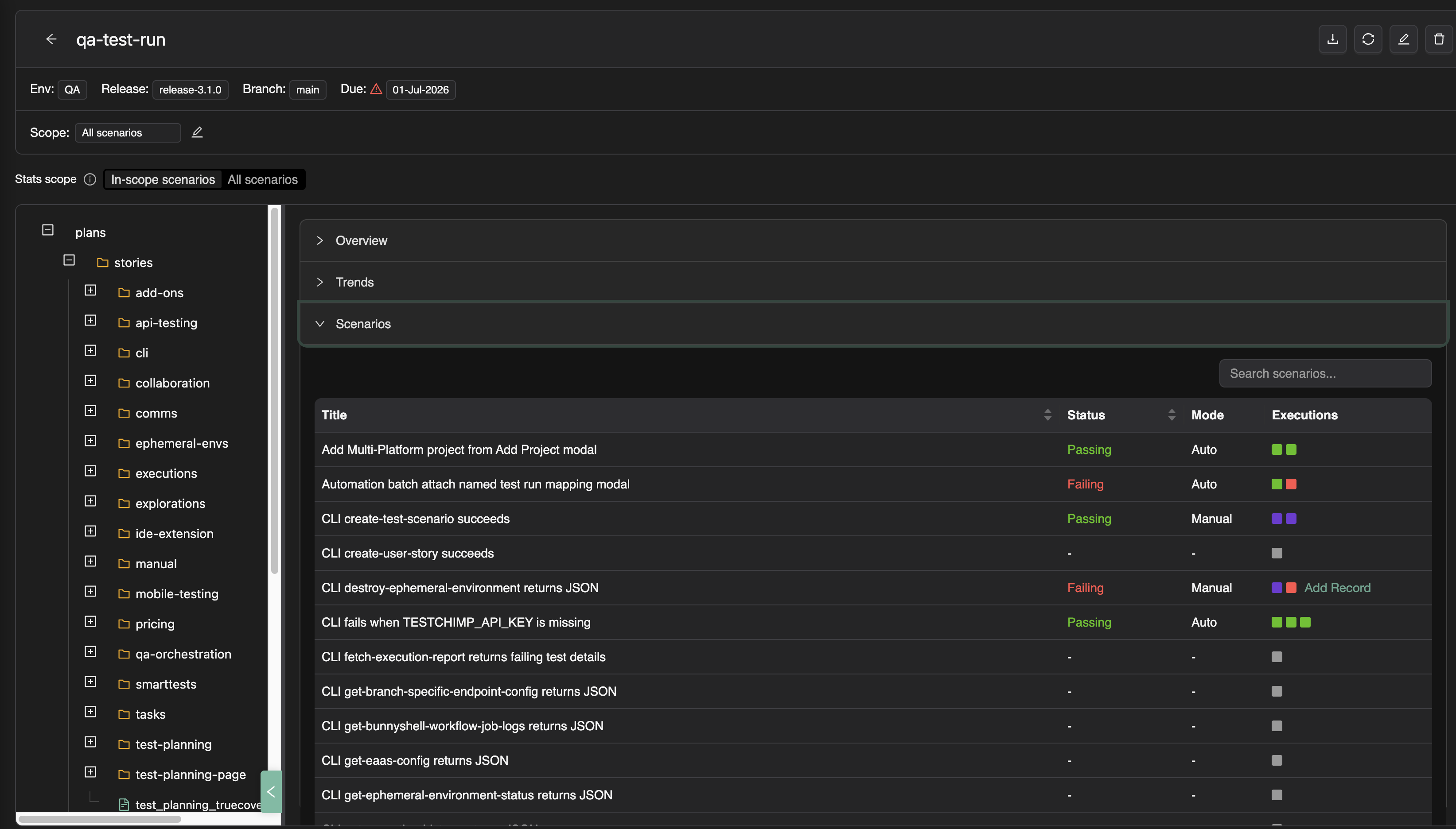Expand the manual folder node
1456x829 pixels.
90,562
